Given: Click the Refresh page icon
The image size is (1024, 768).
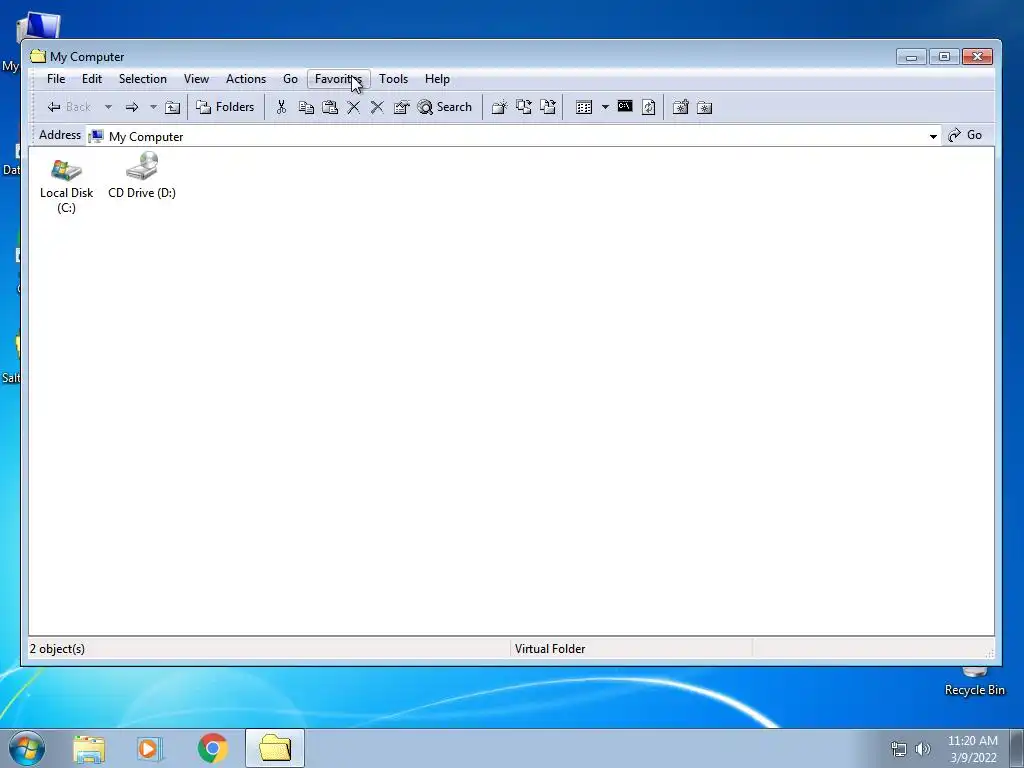Looking at the screenshot, I should 648,107.
